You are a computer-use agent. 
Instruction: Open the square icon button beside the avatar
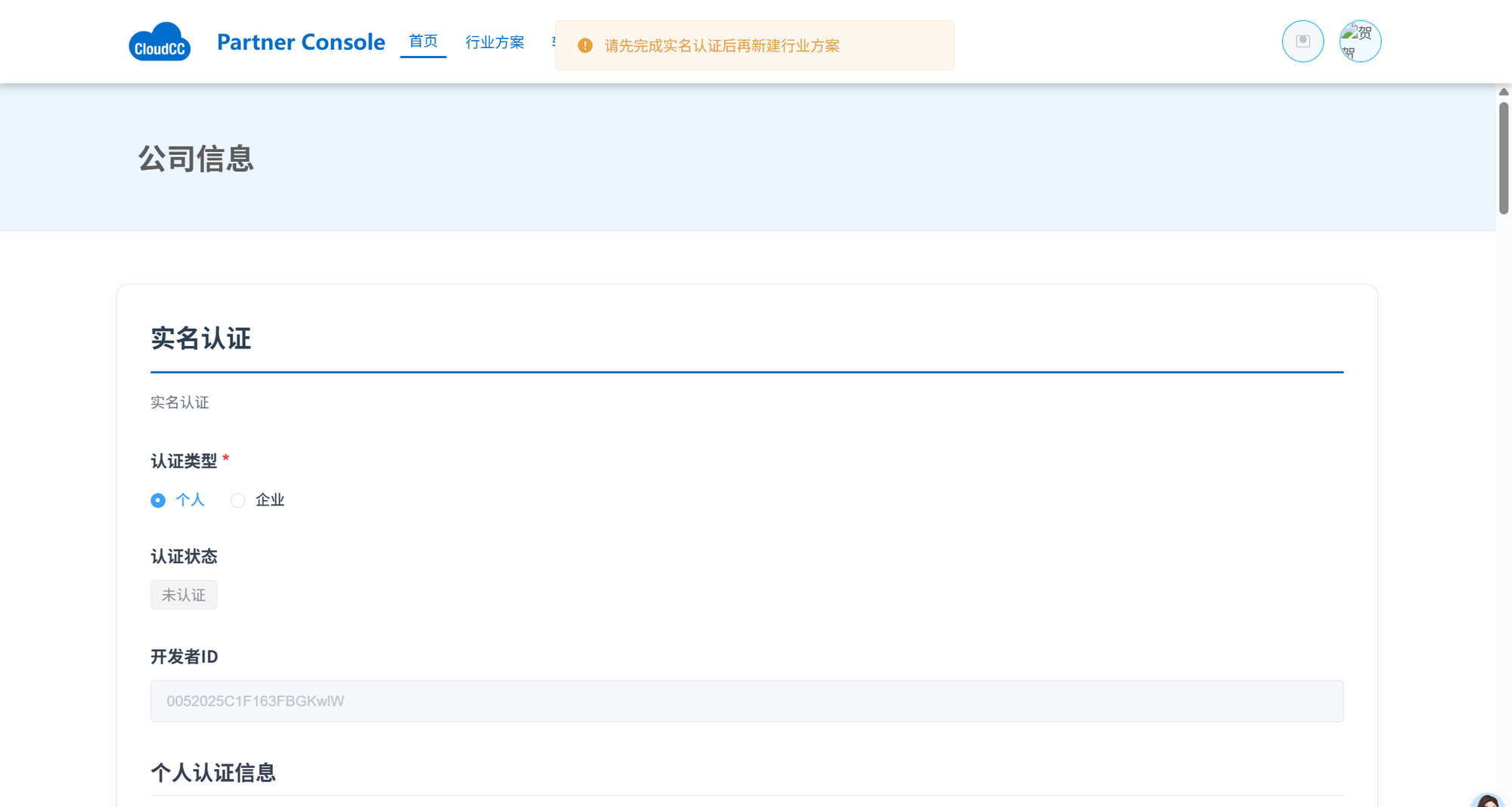coord(1302,42)
